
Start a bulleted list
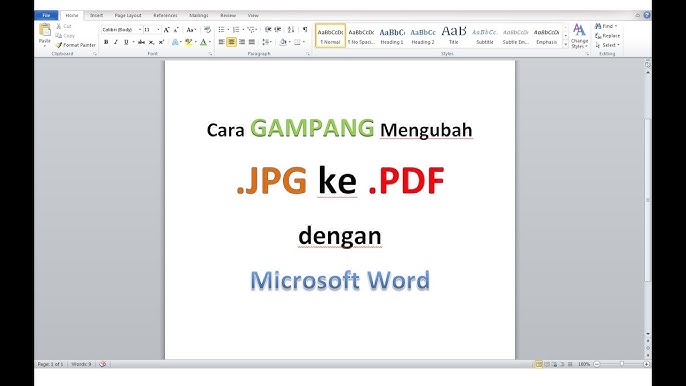tap(222, 30)
